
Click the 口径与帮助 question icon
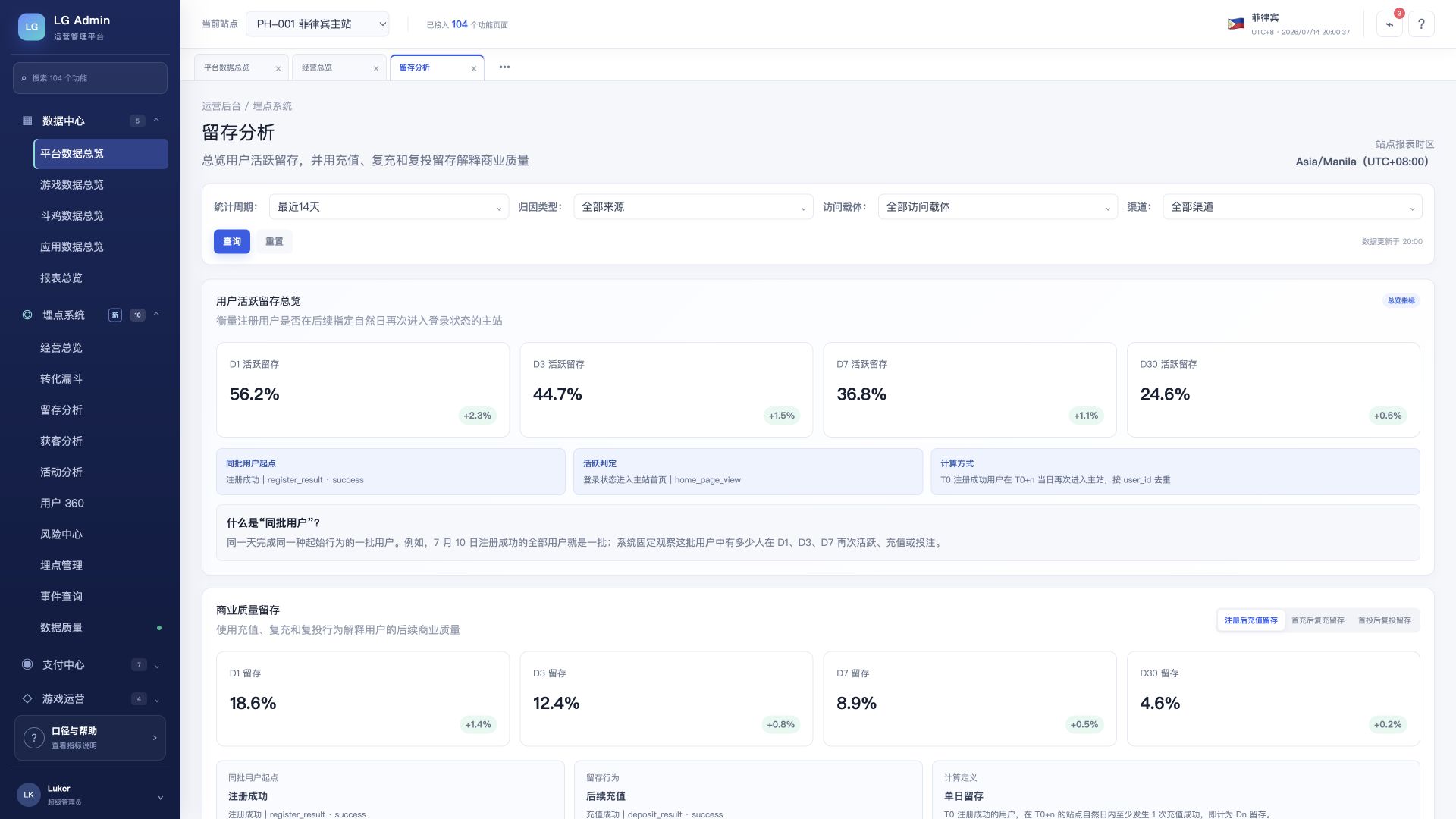33,738
